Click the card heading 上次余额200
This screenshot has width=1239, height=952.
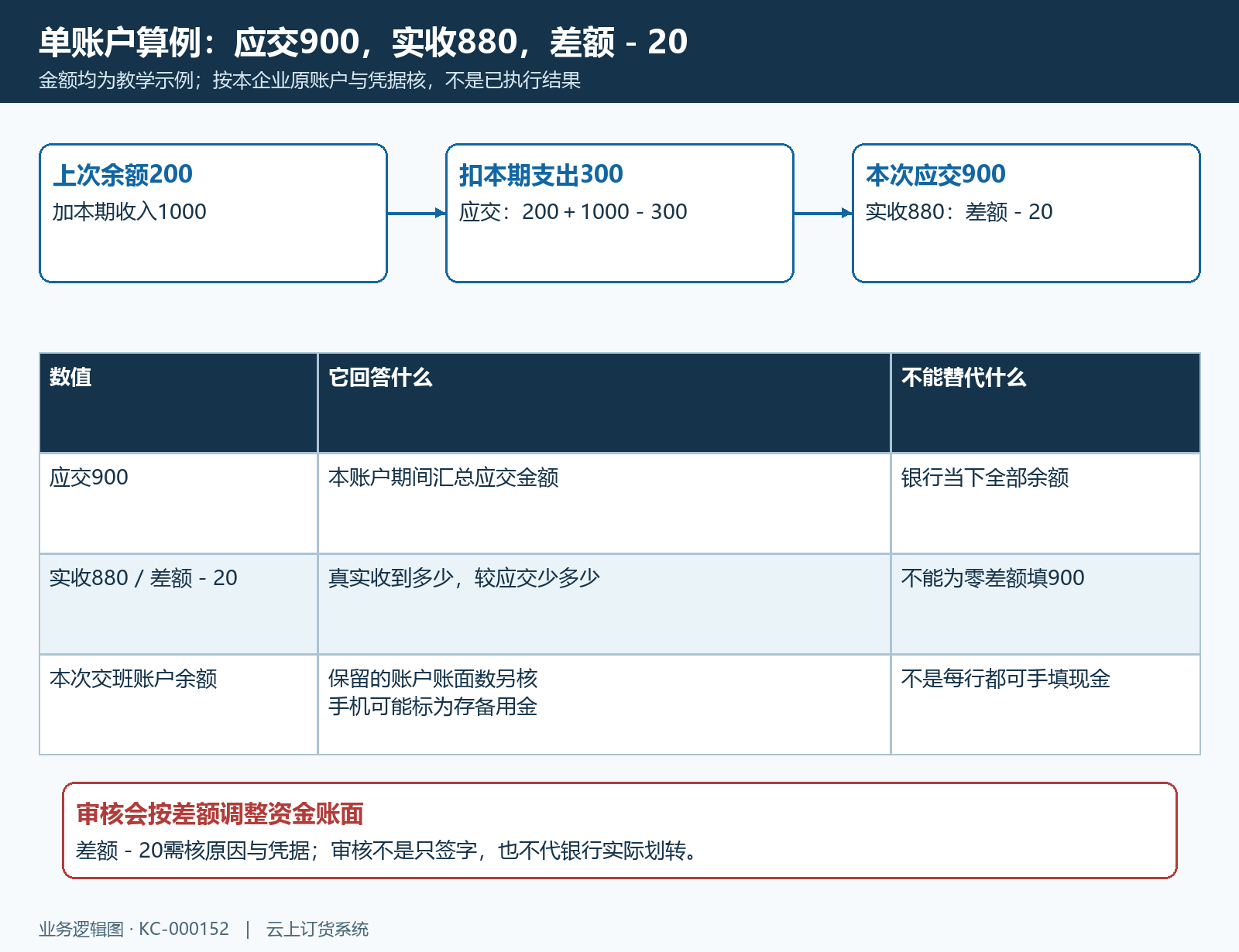tap(122, 175)
